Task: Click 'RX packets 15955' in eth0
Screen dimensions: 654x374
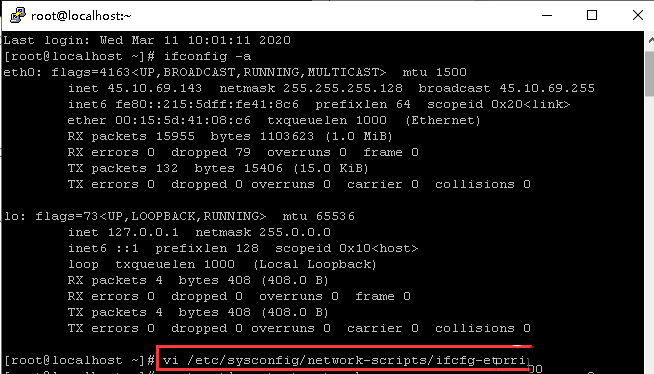Action: 131,136
